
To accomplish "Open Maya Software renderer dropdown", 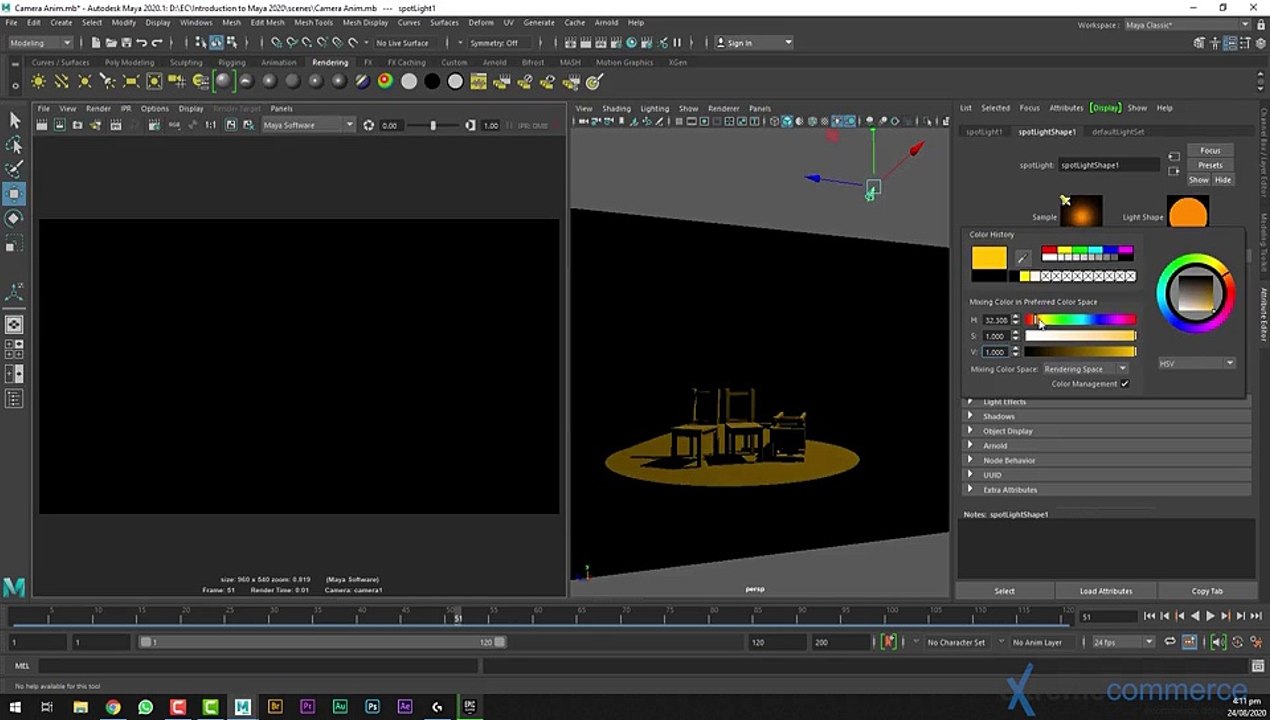I will (x=308, y=125).
